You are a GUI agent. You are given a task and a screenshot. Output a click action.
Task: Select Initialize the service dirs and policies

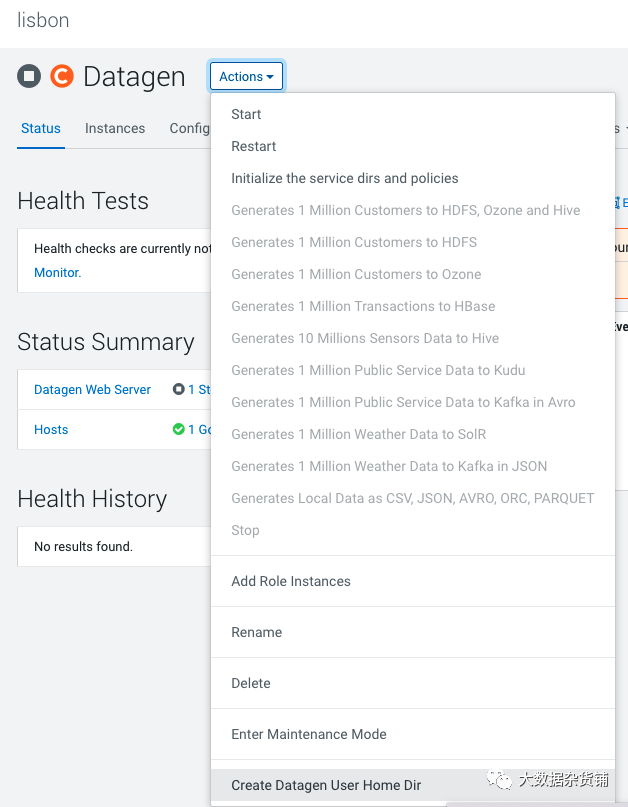pos(344,179)
